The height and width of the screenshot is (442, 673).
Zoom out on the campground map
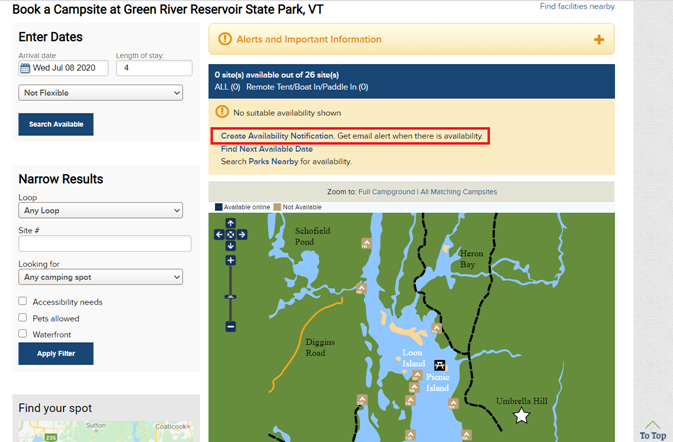230,327
